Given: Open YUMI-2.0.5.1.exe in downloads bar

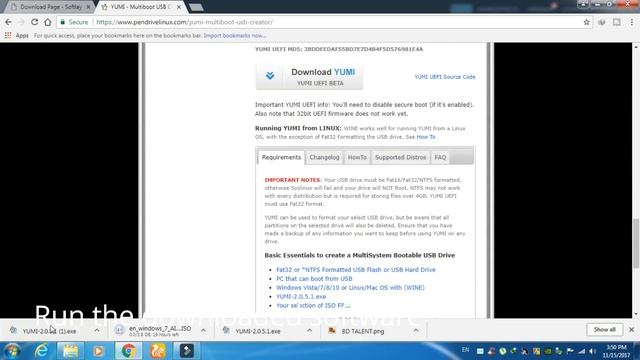Looking at the screenshot, I should (x=257, y=331).
